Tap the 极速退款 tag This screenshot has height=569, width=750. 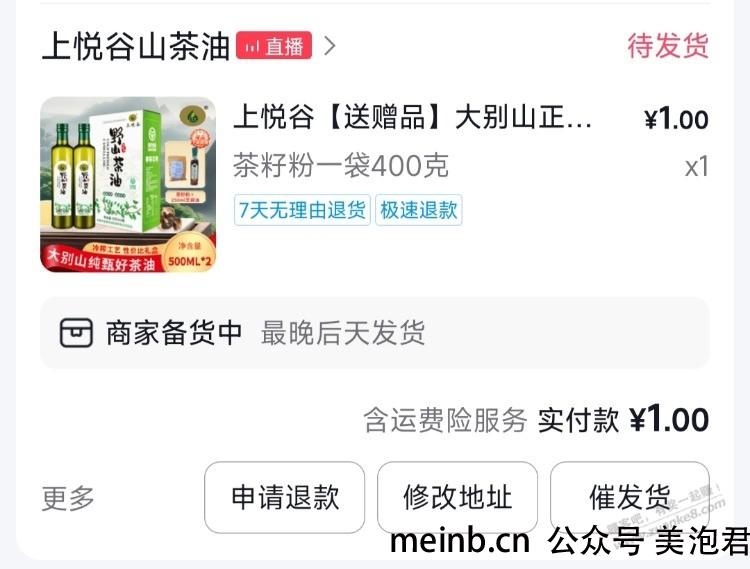click(419, 210)
